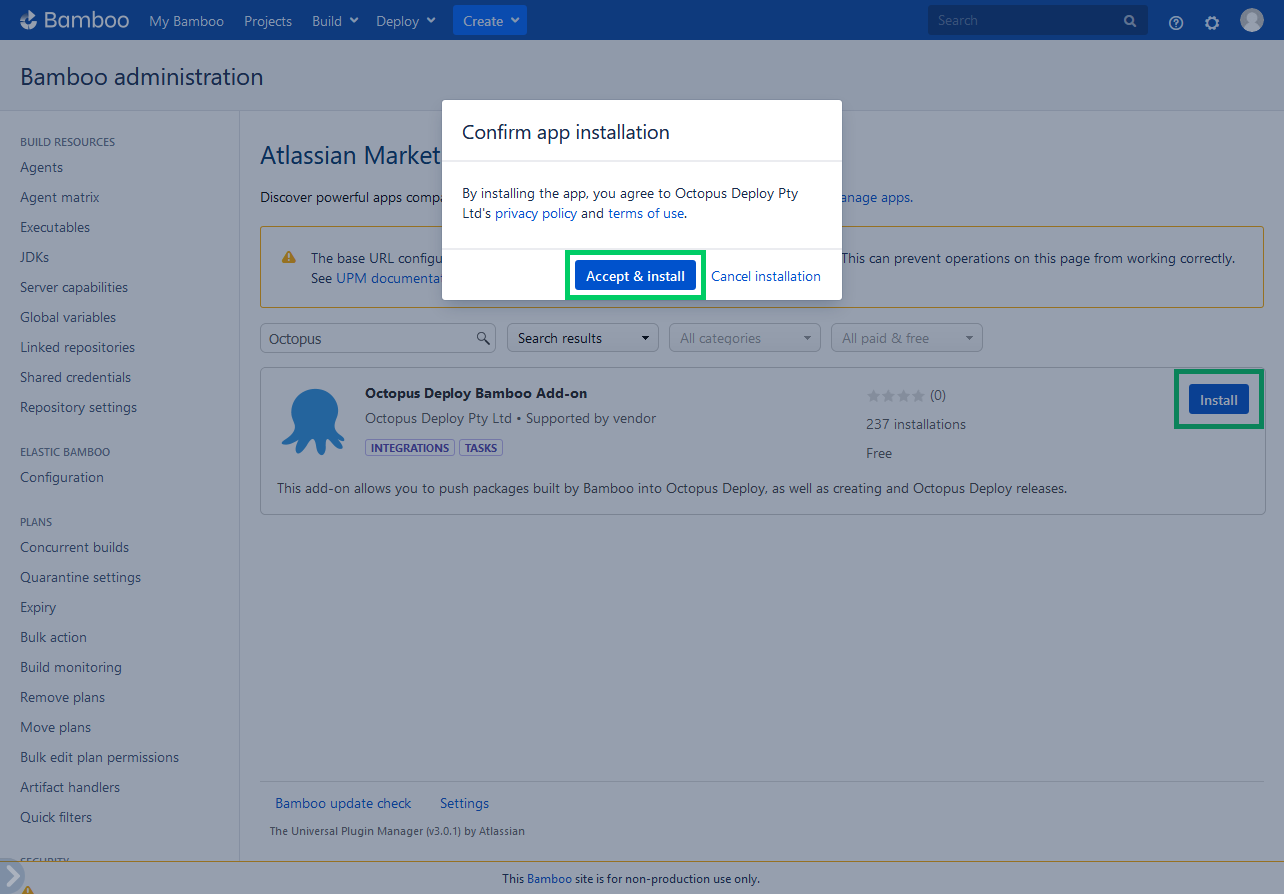Open the administration gear icon
This screenshot has width=1284, height=894.
[x=1212, y=22]
